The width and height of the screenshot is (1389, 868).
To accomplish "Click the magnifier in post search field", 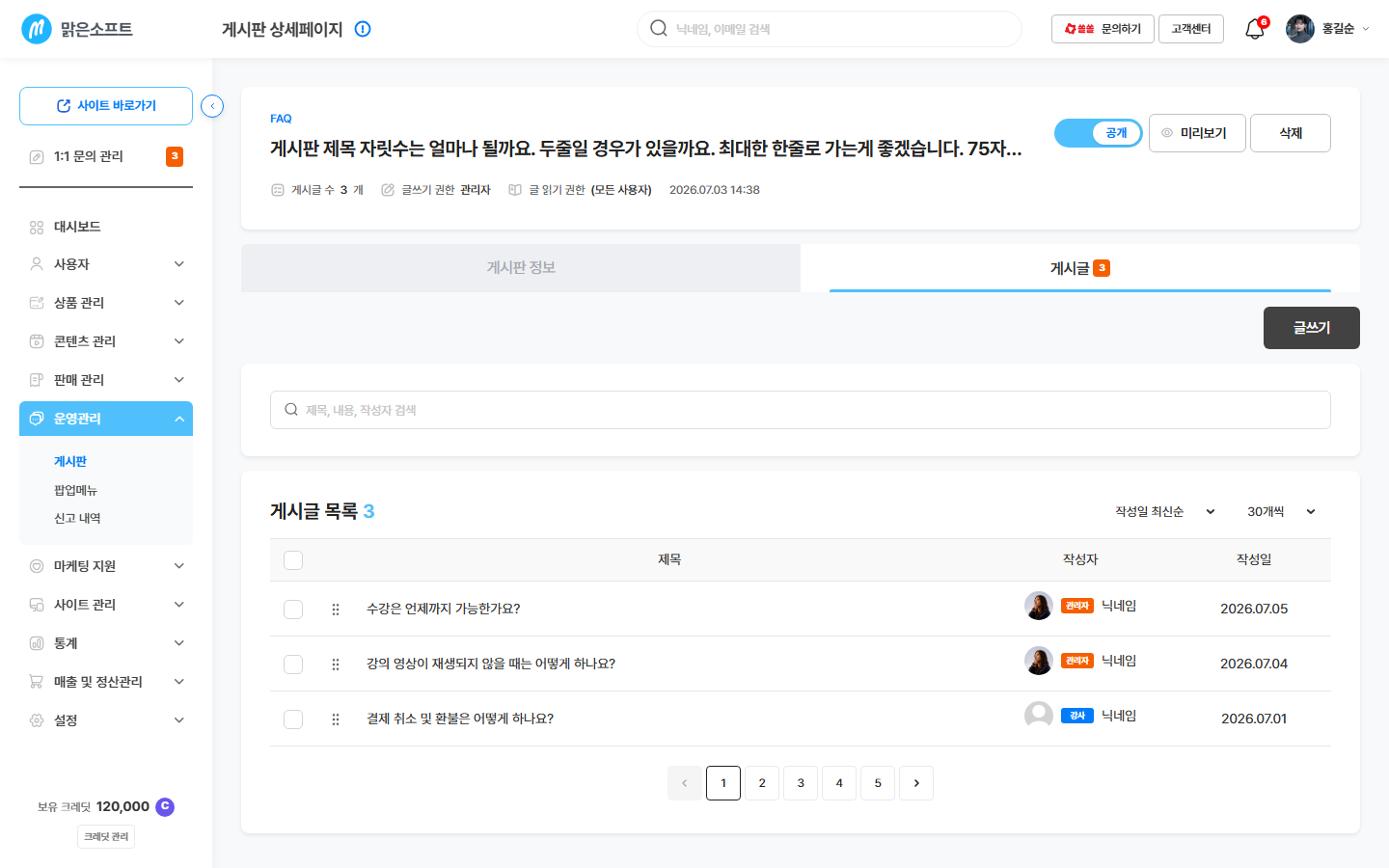I will coord(291,410).
